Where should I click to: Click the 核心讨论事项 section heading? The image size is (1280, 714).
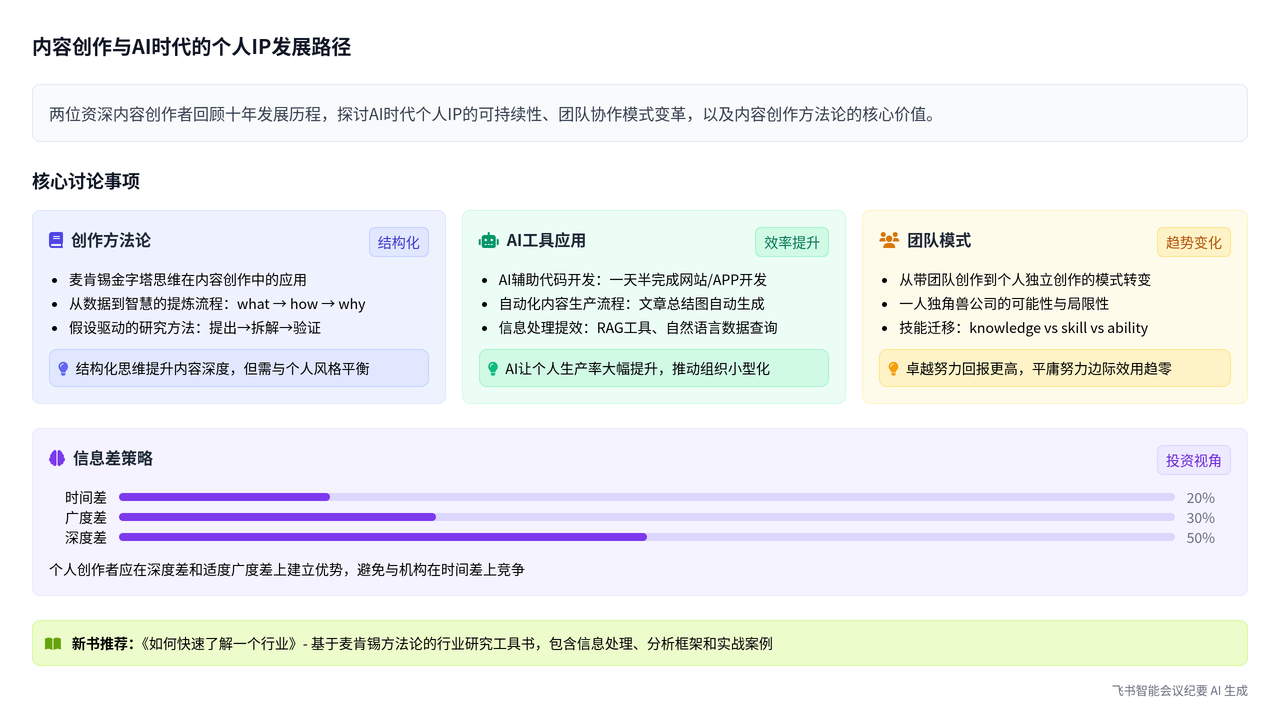coord(86,181)
